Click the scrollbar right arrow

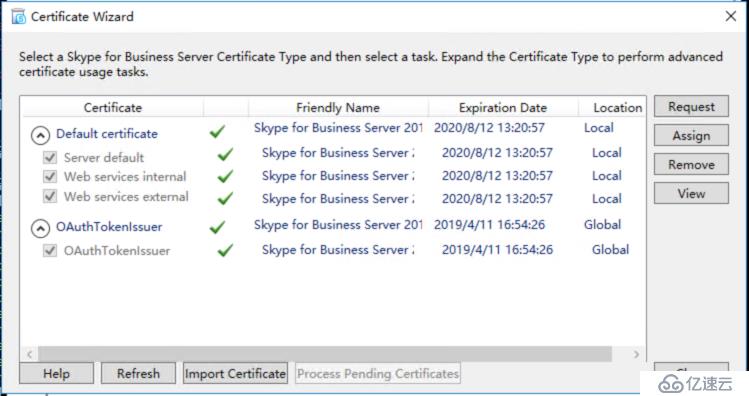click(636, 354)
